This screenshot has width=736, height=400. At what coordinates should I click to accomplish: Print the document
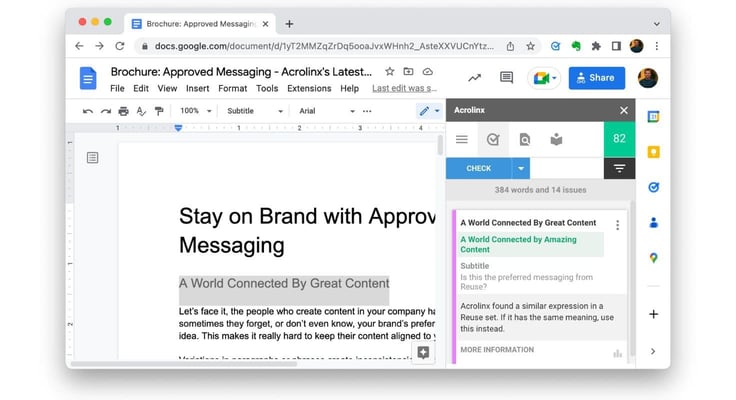pos(123,111)
